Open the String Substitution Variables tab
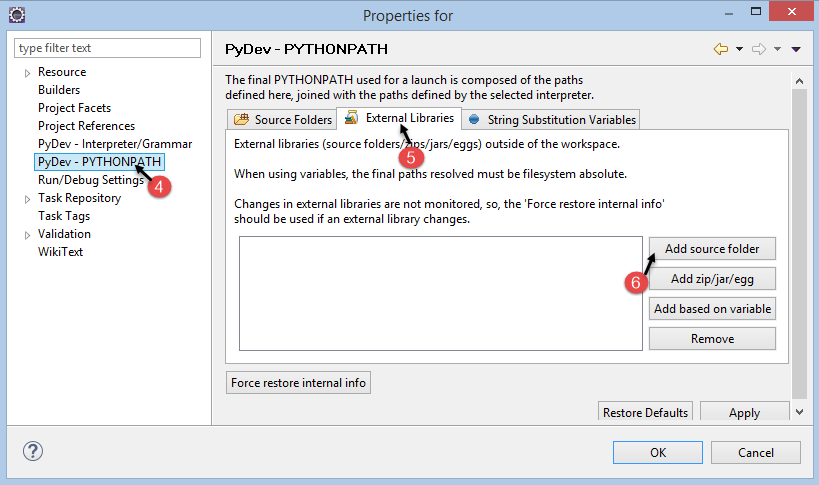 click(552, 120)
